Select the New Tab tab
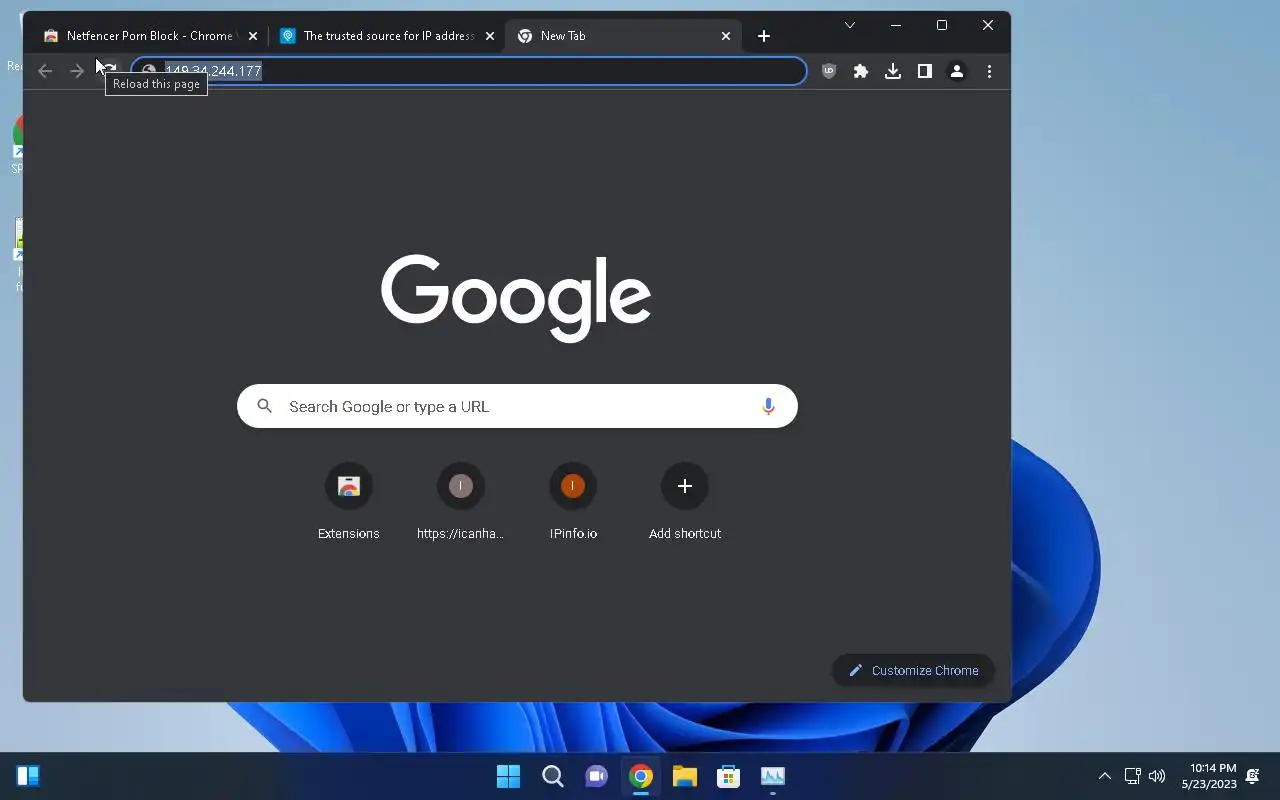Viewport: 1280px width, 800px height. pos(625,36)
